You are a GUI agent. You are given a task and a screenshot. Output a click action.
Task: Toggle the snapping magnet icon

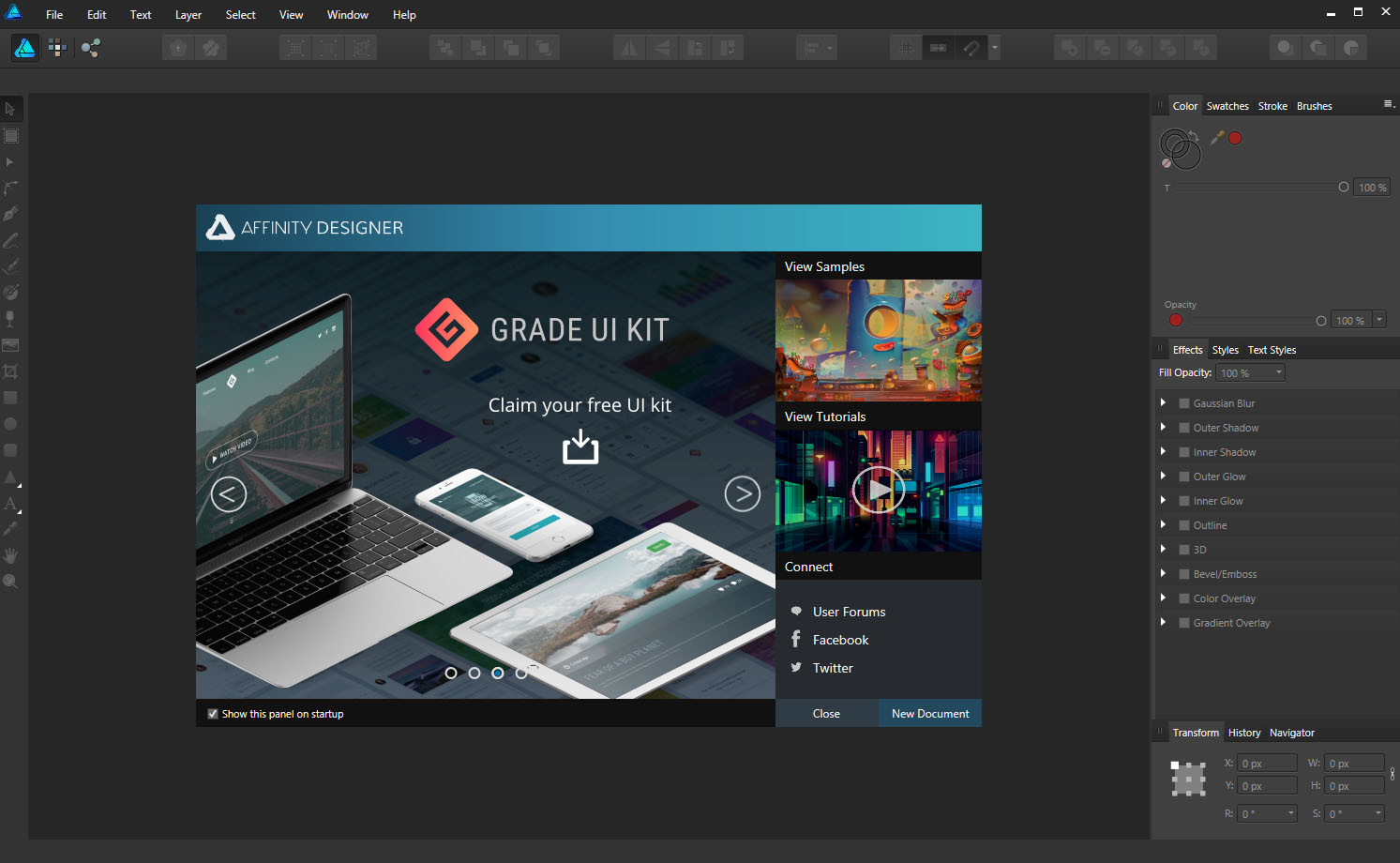(971, 48)
